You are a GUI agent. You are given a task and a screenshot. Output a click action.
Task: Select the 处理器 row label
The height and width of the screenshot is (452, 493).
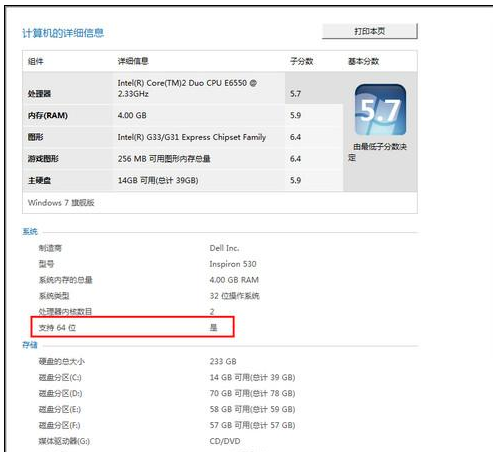coord(39,94)
